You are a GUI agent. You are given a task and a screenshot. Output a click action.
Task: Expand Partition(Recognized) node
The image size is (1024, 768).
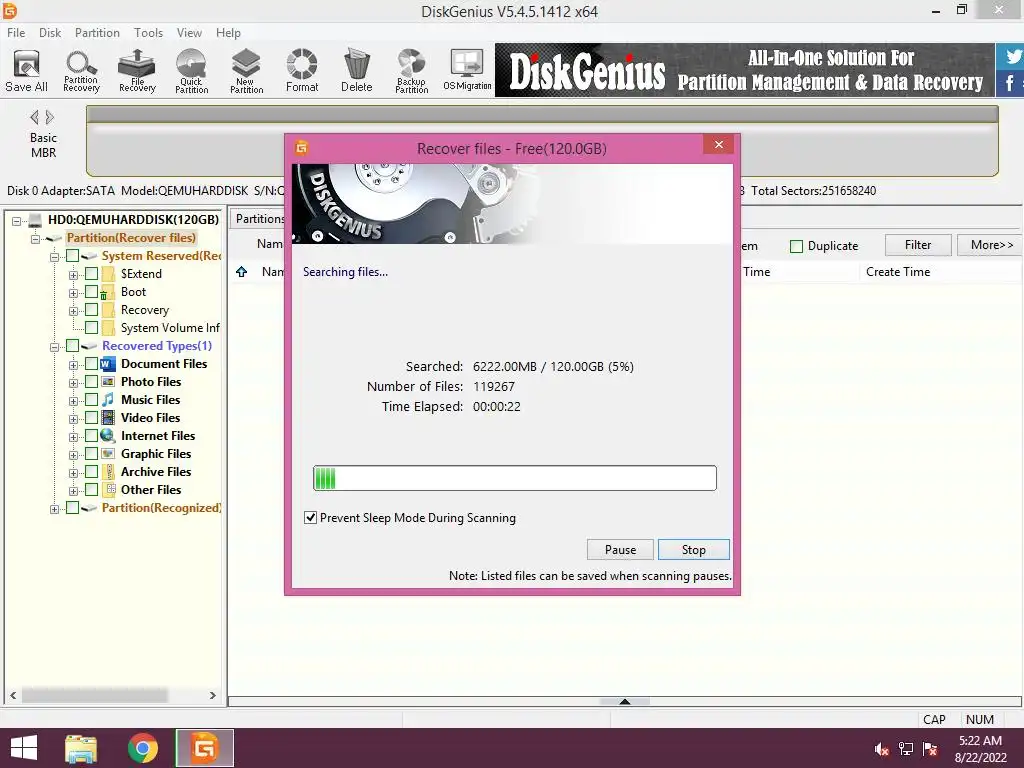[x=55, y=509]
